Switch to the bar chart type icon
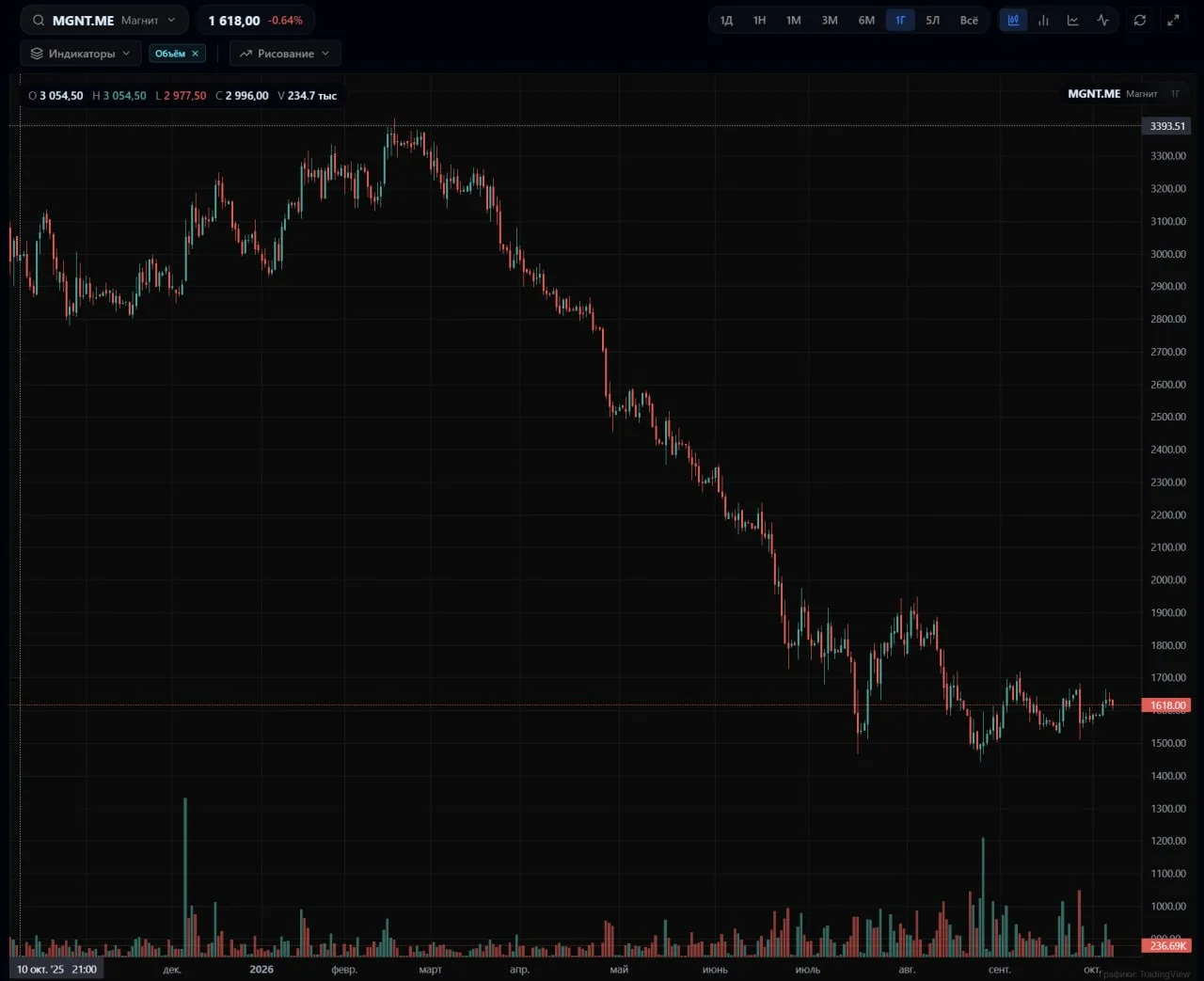The width and height of the screenshot is (1204, 981). click(x=1043, y=20)
